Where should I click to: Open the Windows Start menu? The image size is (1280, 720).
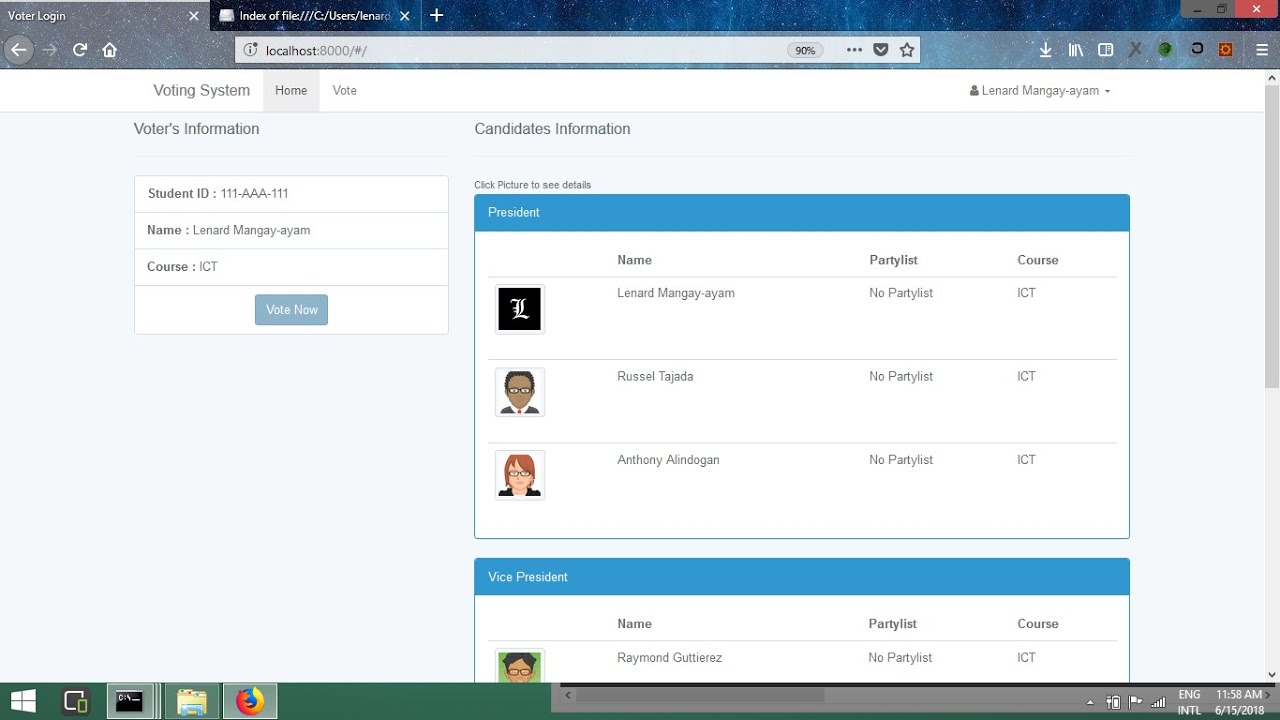(x=23, y=702)
